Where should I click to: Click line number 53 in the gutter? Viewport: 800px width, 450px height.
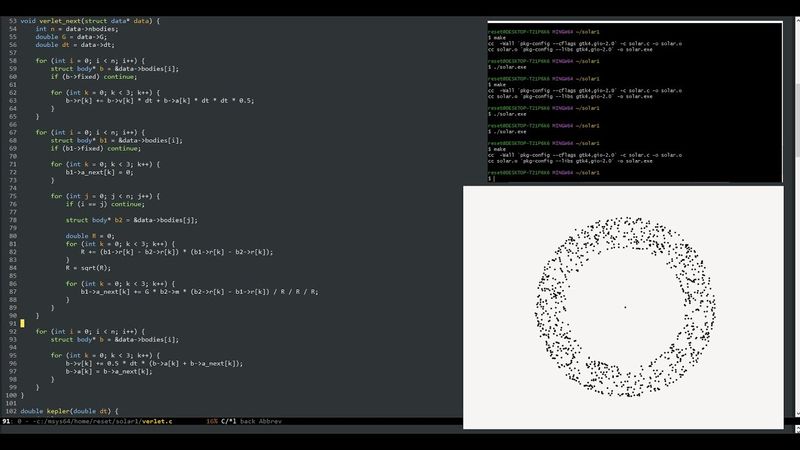click(12, 20)
